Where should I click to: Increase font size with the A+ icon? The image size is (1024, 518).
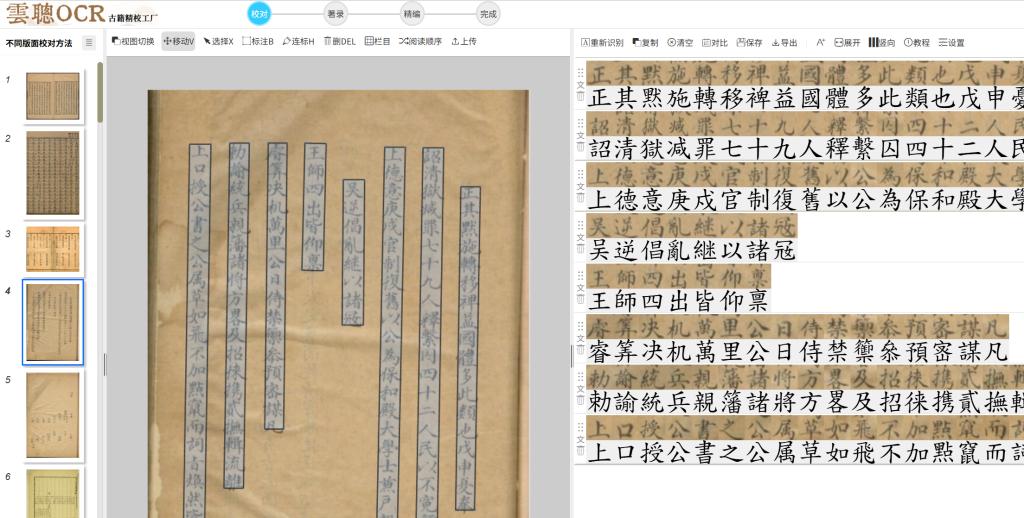point(820,42)
